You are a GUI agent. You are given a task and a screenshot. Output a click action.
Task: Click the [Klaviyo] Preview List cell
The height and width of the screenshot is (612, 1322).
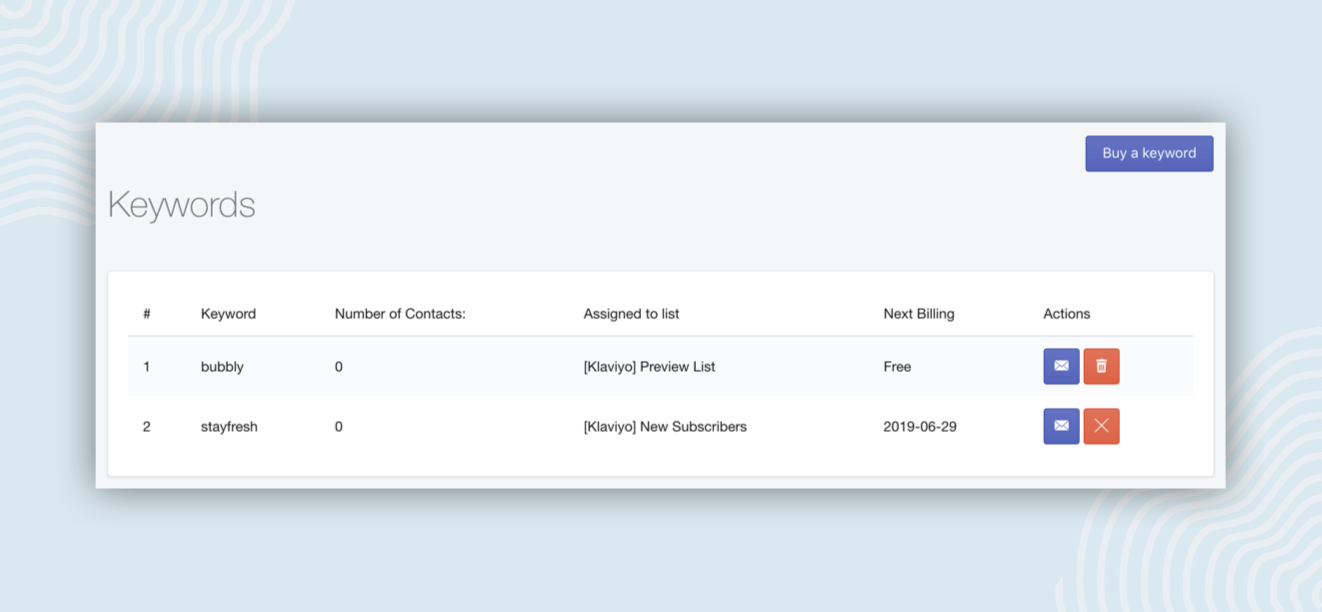tap(649, 367)
